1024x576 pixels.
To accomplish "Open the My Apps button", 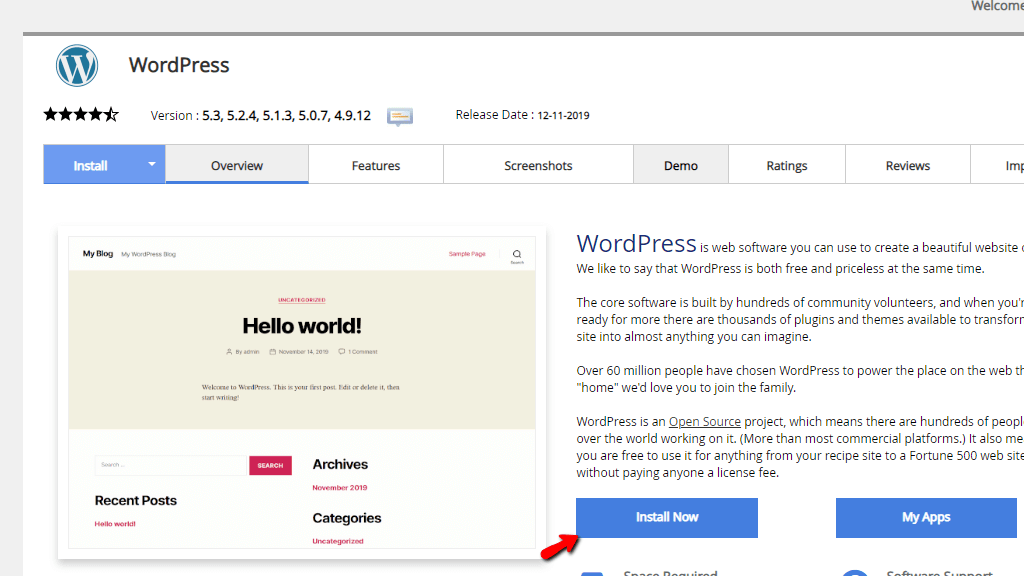I will tap(926, 518).
